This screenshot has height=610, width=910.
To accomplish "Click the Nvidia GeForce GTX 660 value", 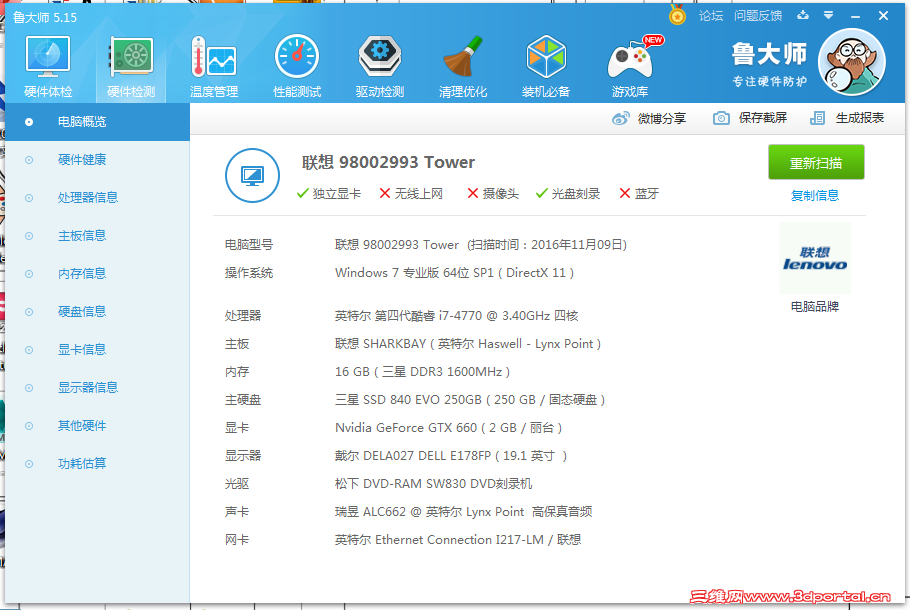I will [449, 428].
